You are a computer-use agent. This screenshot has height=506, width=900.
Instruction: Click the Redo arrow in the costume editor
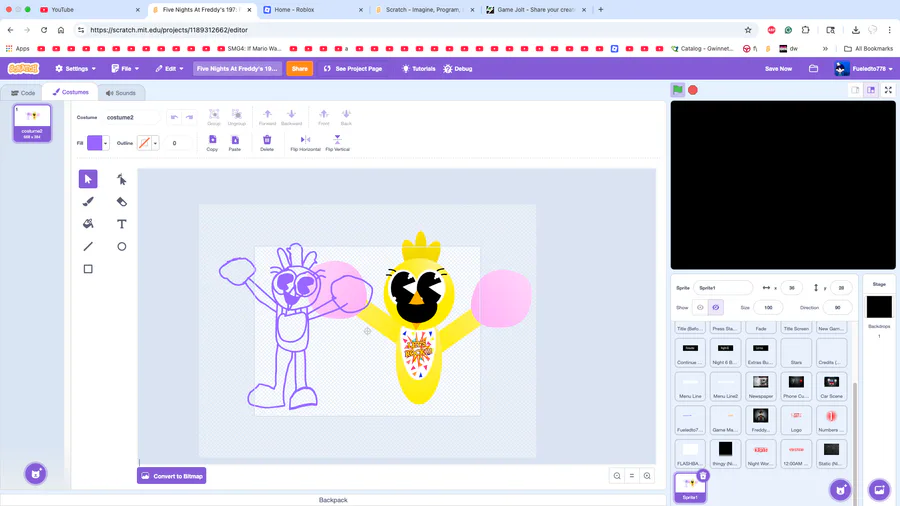coord(189,117)
